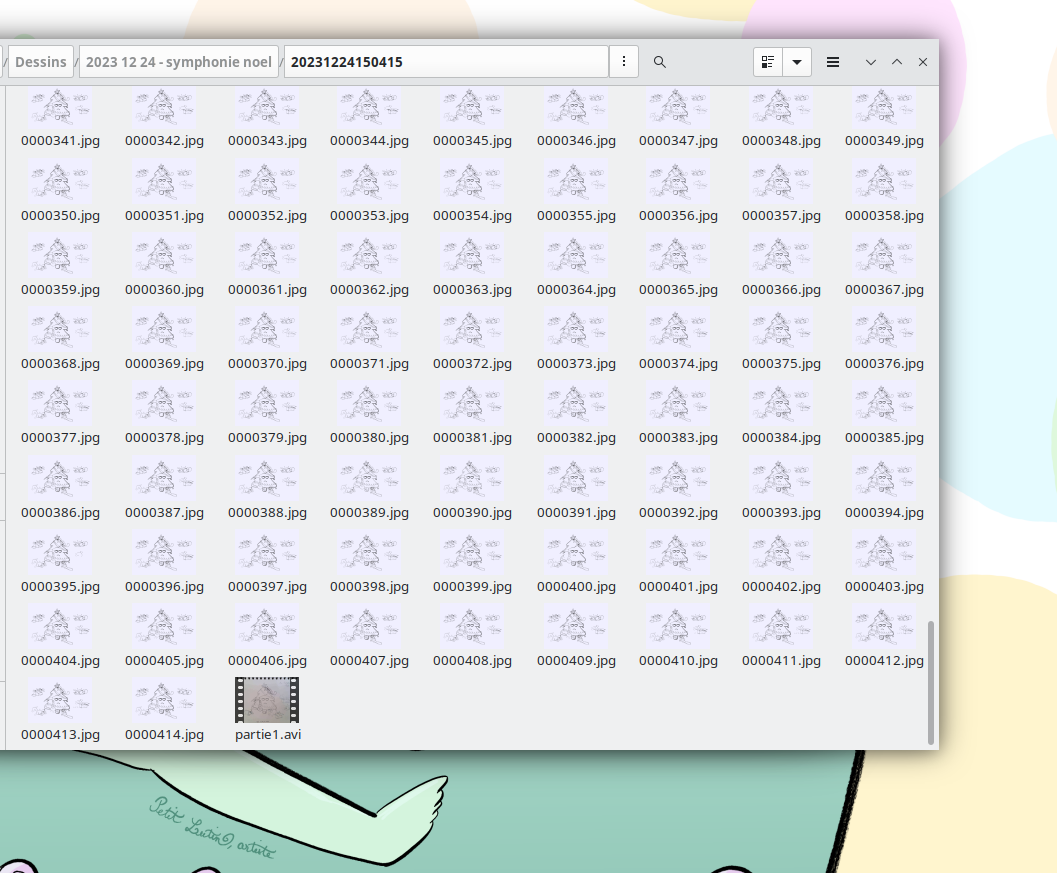
Task: Click the 0000386.jpg file name
Action: 60,512
